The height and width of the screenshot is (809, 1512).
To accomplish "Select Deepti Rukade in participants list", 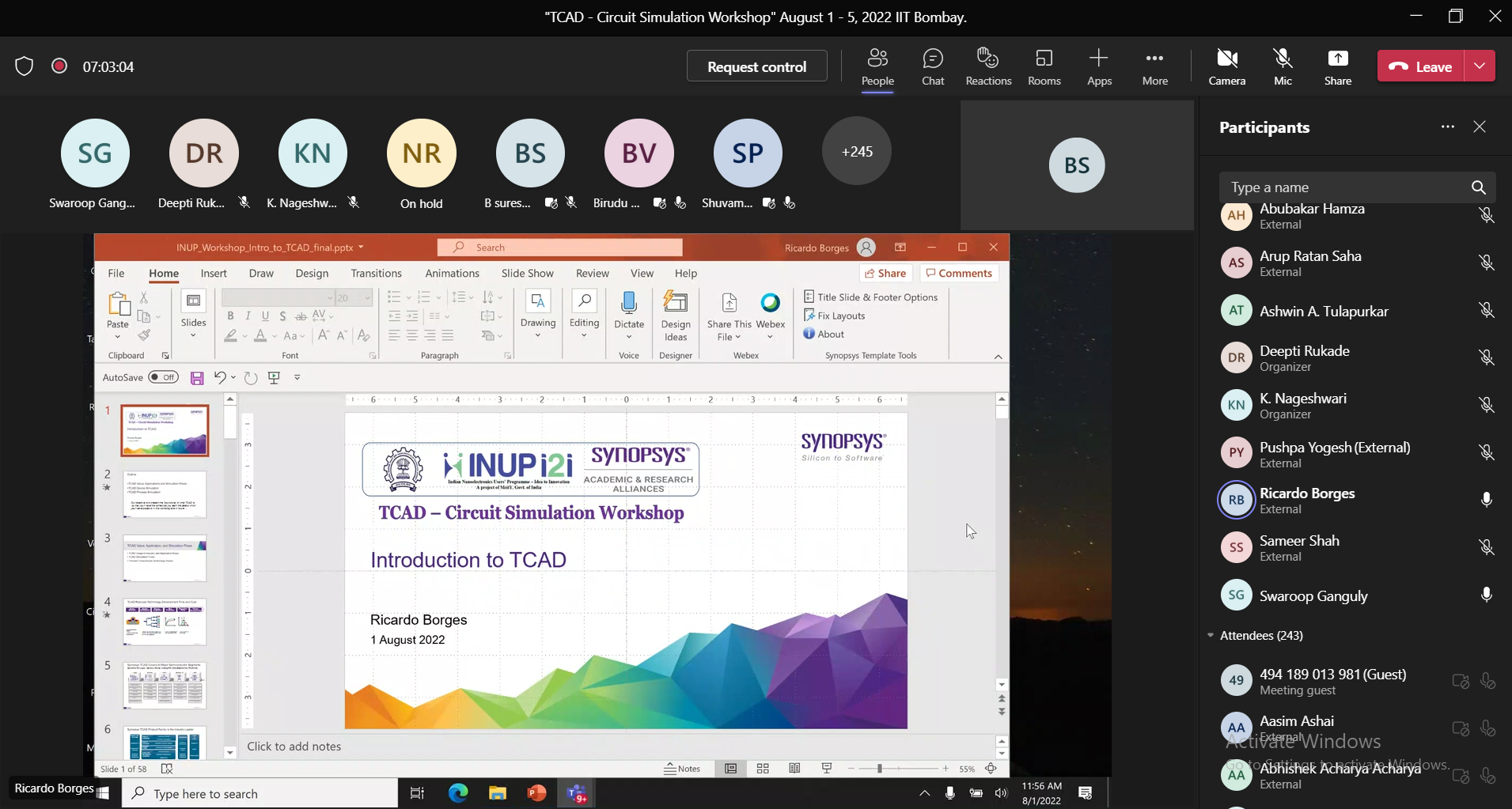I will 1357,357.
